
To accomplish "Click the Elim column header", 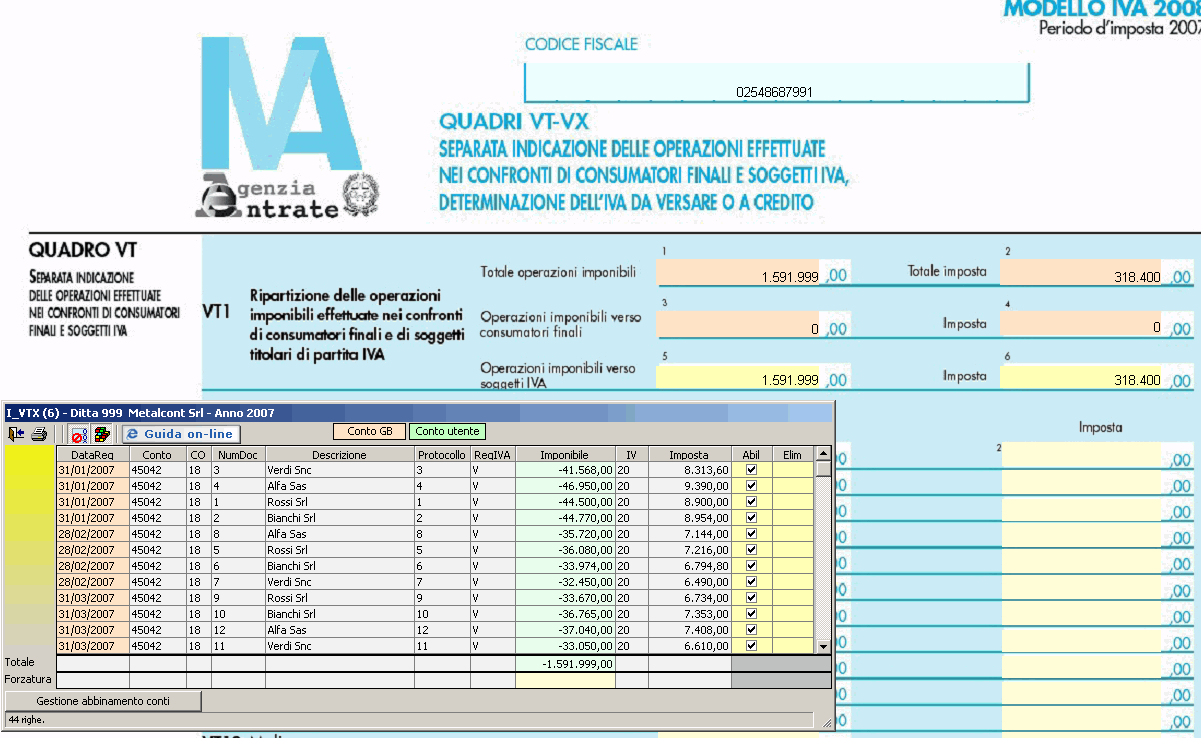I will 793,454.
